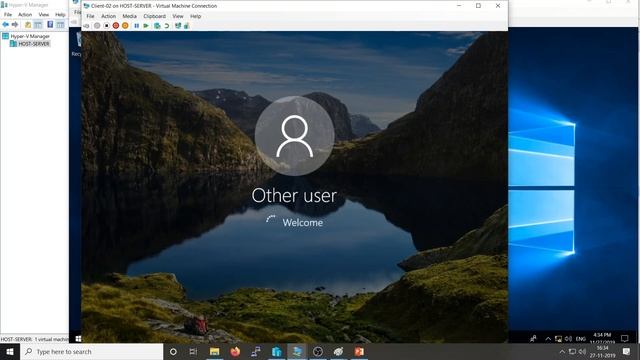Toggle enhanced session mode icon in VM toolbar

pyautogui.click(x=178, y=26)
